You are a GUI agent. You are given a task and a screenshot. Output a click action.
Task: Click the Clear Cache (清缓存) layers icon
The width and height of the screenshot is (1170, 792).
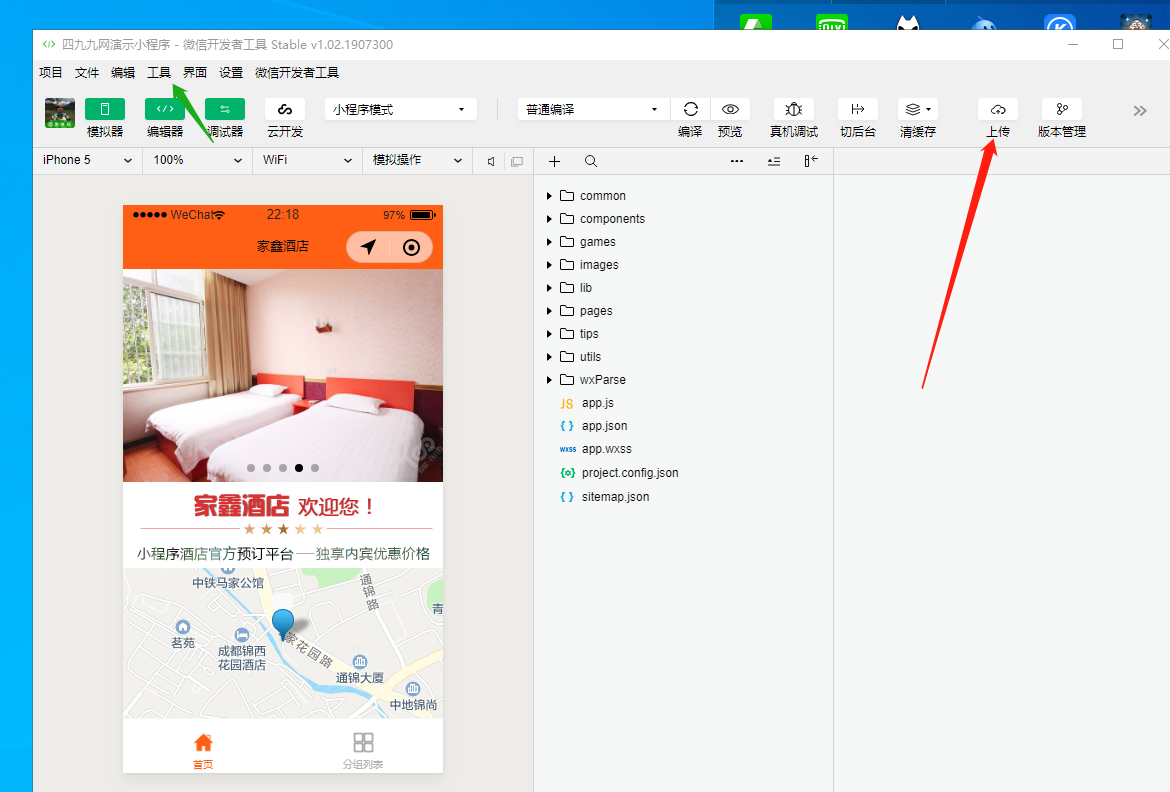coord(916,109)
